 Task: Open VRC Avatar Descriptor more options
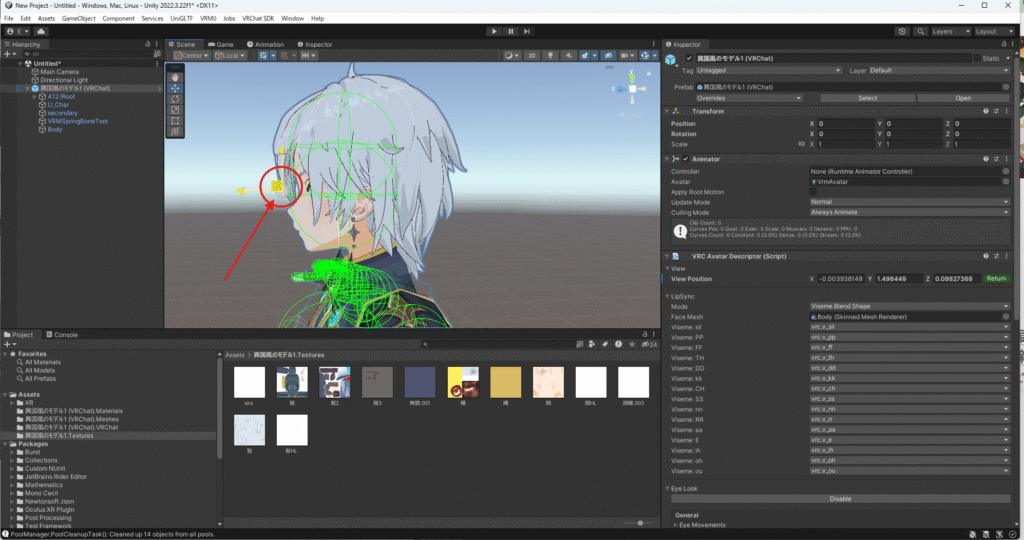pos(1006,256)
